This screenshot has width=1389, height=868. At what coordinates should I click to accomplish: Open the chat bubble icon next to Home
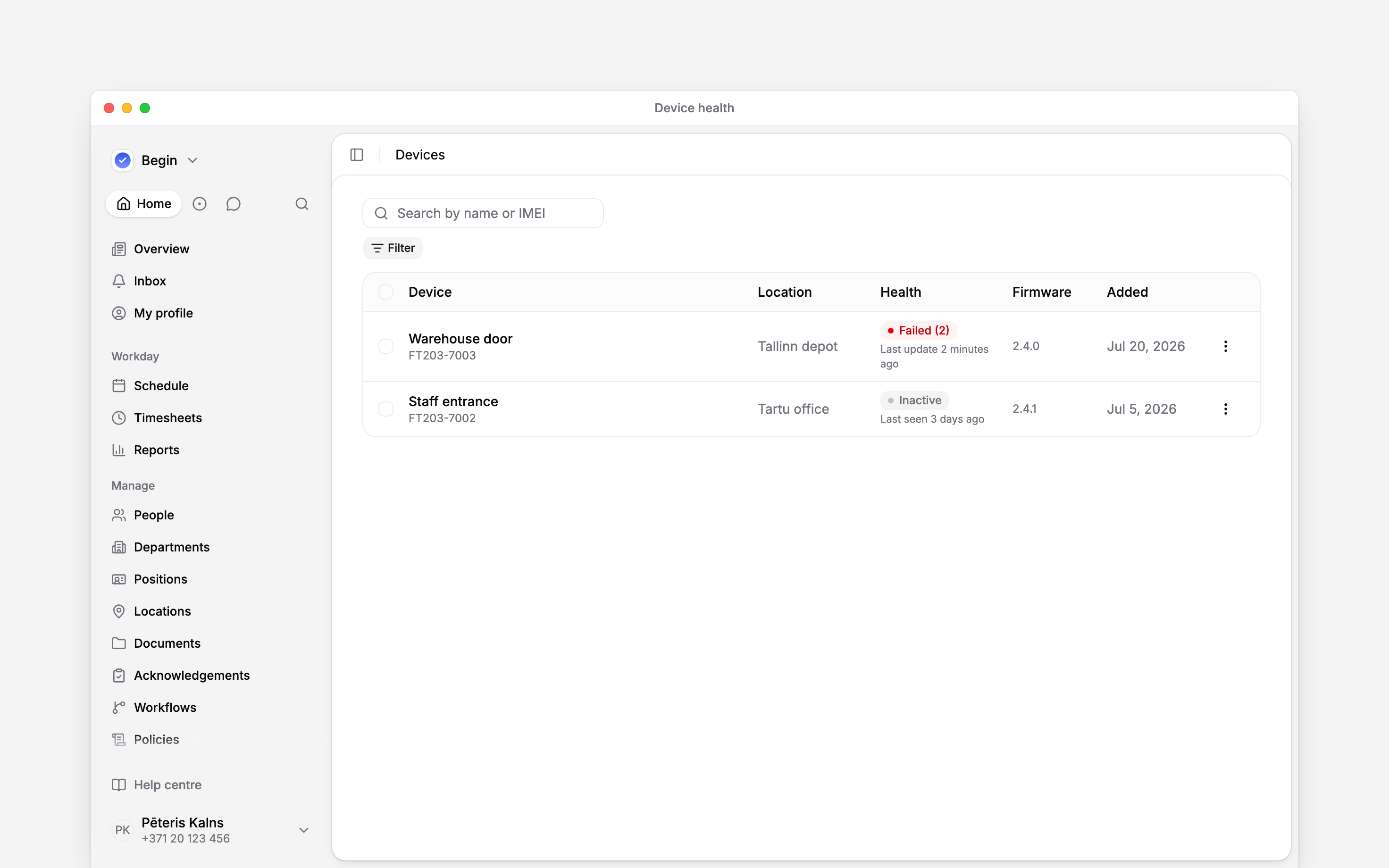pyautogui.click(x=233, y=204)
